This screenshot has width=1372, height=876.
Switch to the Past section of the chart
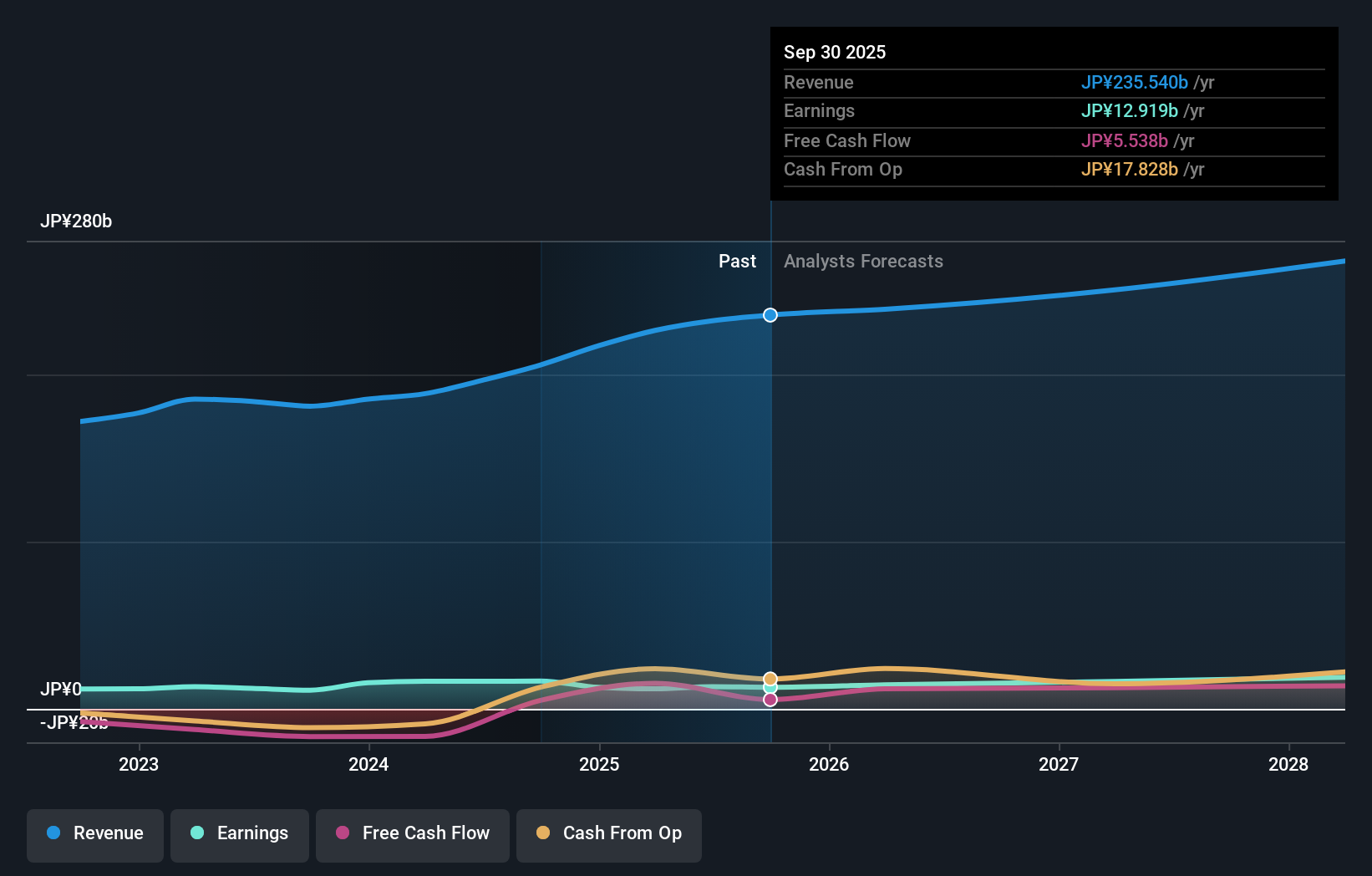(x=736, y=262)
